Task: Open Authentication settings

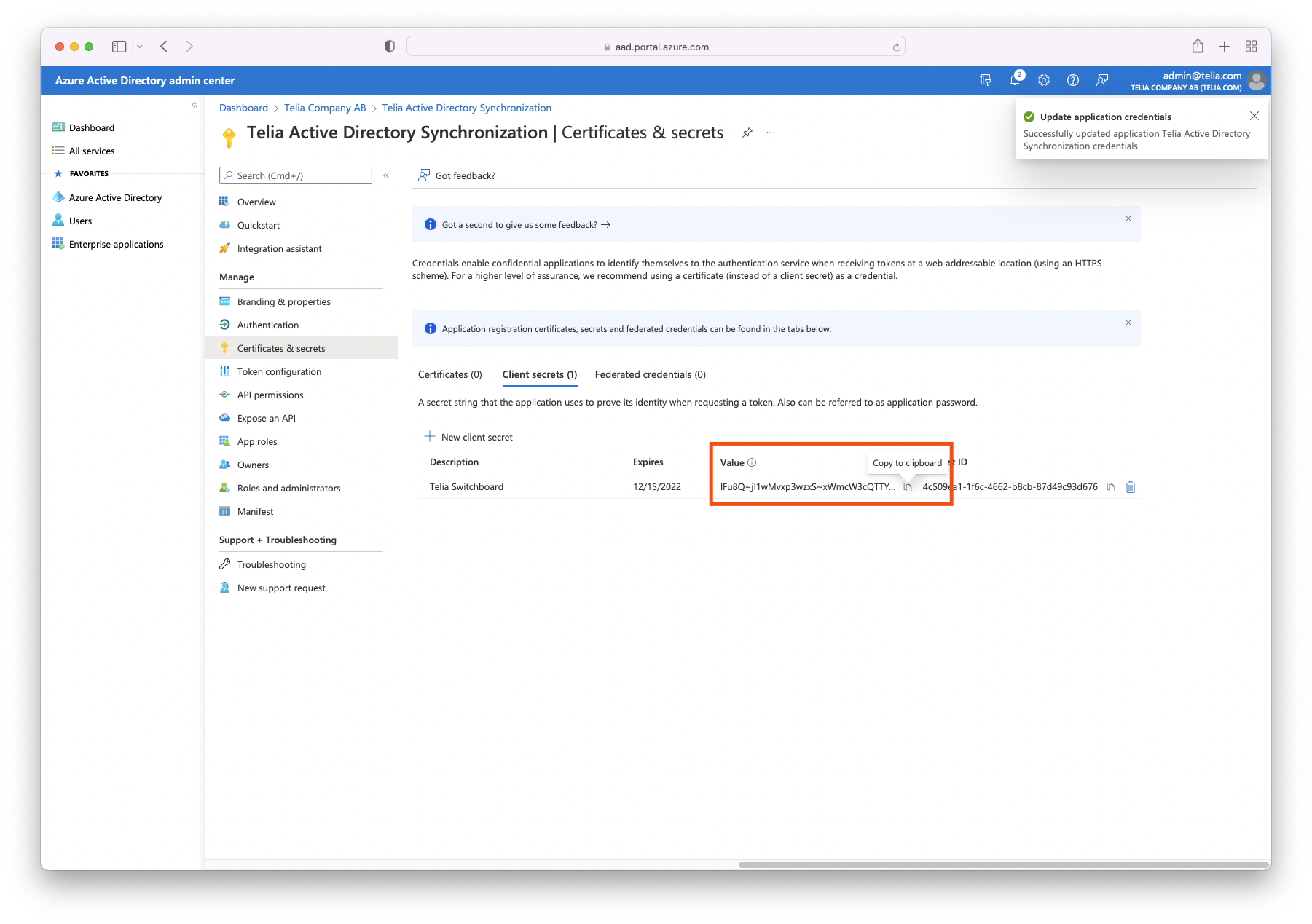Action: click(267, 325)
